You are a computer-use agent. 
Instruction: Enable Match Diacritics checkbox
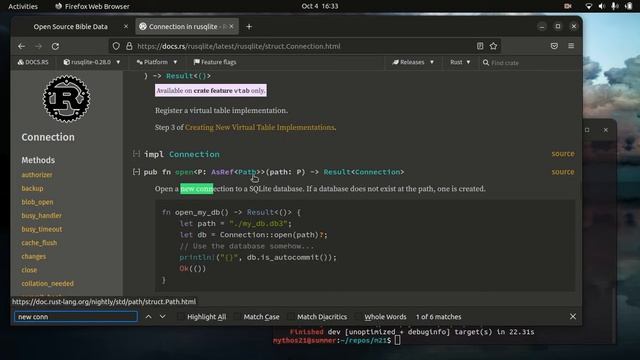[290, 317]
